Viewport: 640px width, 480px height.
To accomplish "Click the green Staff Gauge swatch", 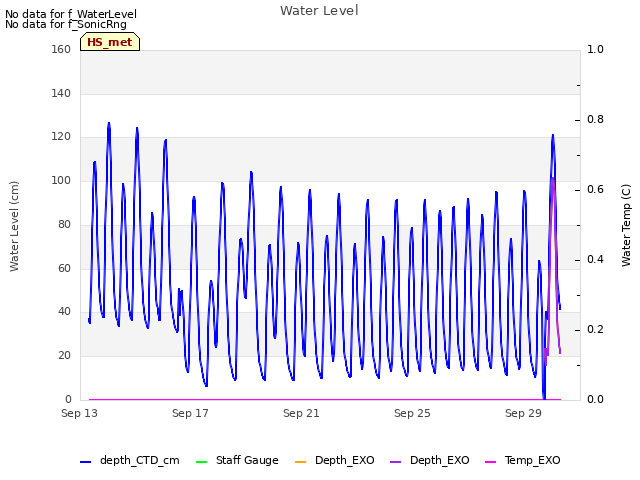I will tap(202, 462).
